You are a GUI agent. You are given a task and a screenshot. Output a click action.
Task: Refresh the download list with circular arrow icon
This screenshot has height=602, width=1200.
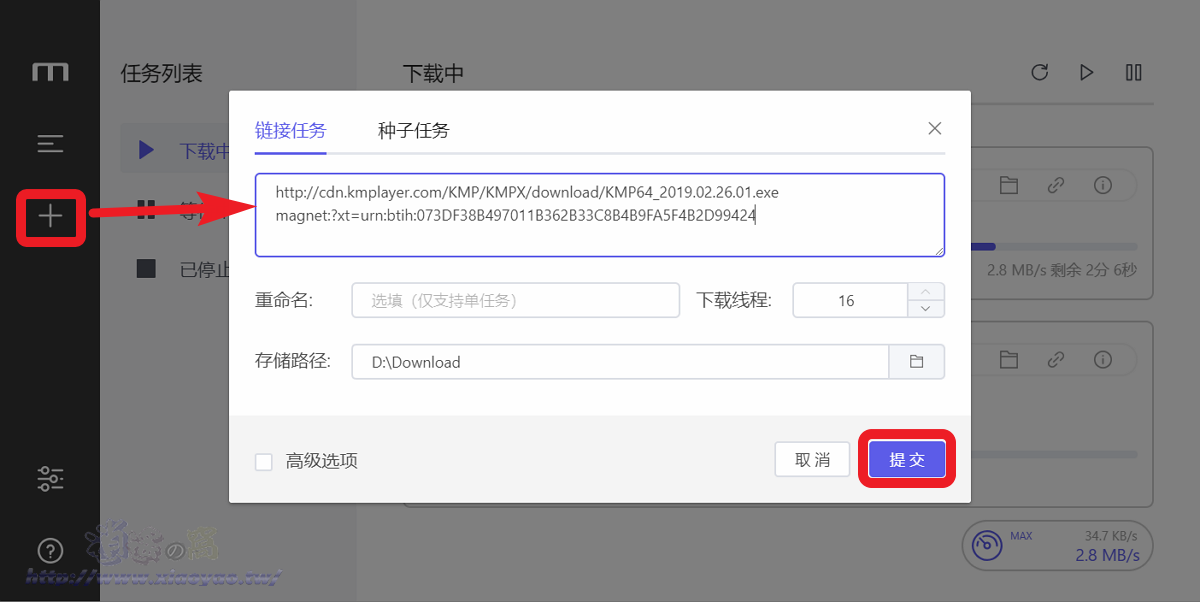1039,72
